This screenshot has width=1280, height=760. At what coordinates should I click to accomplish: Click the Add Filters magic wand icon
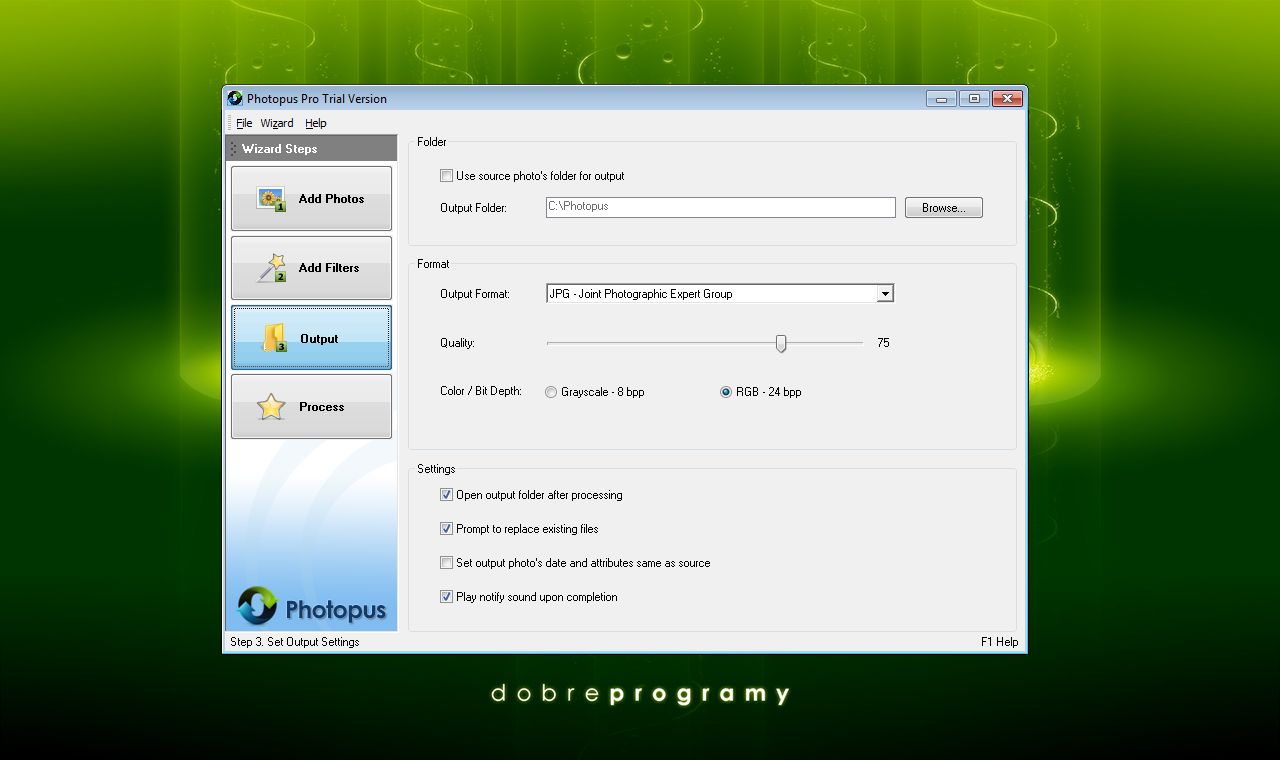271,268
